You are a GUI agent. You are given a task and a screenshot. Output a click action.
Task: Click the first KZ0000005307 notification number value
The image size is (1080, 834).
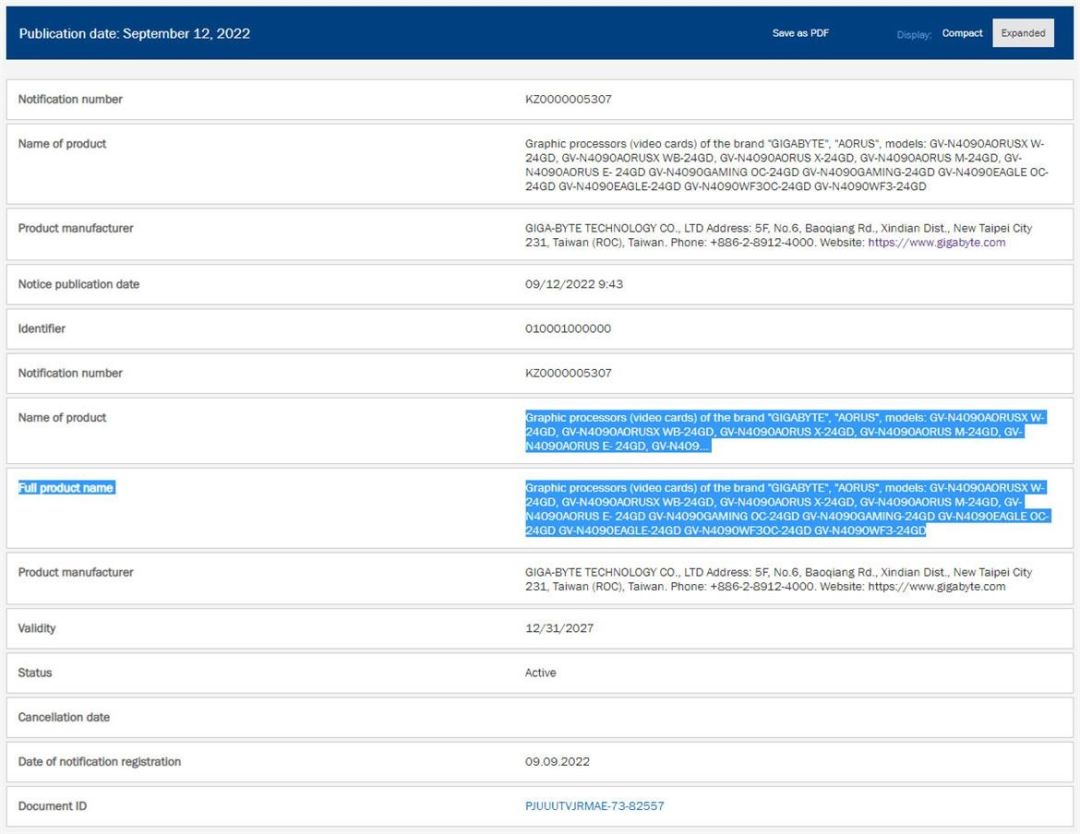[568, 99]
